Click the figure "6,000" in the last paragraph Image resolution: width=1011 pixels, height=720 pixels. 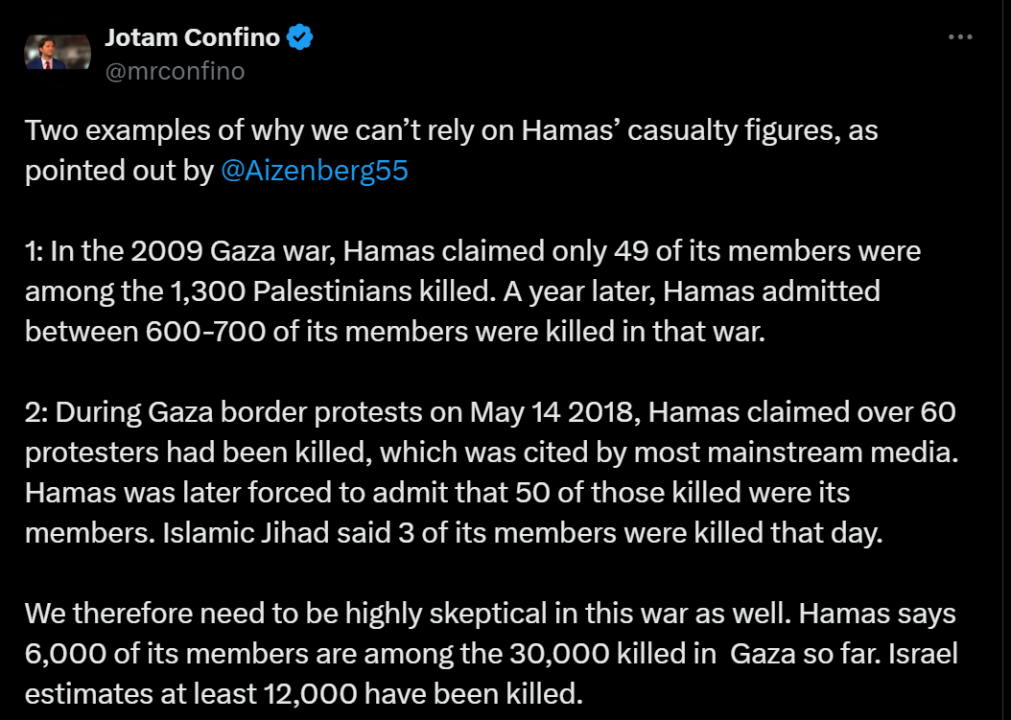62,653
